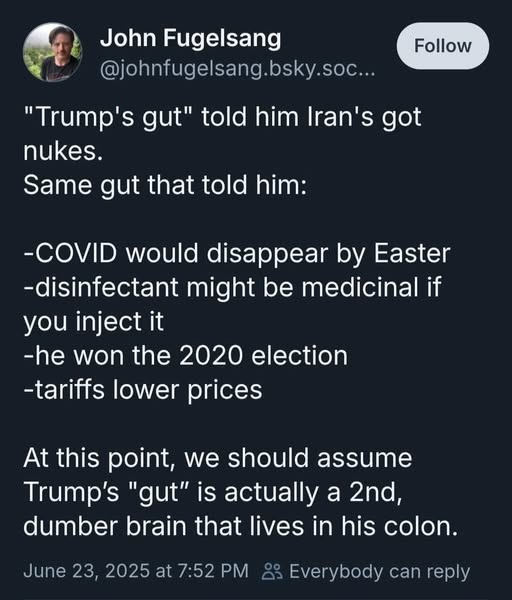Open the June 23, 2025 timestamp
This screenshot has height=600, width=512.
[136, 571]
